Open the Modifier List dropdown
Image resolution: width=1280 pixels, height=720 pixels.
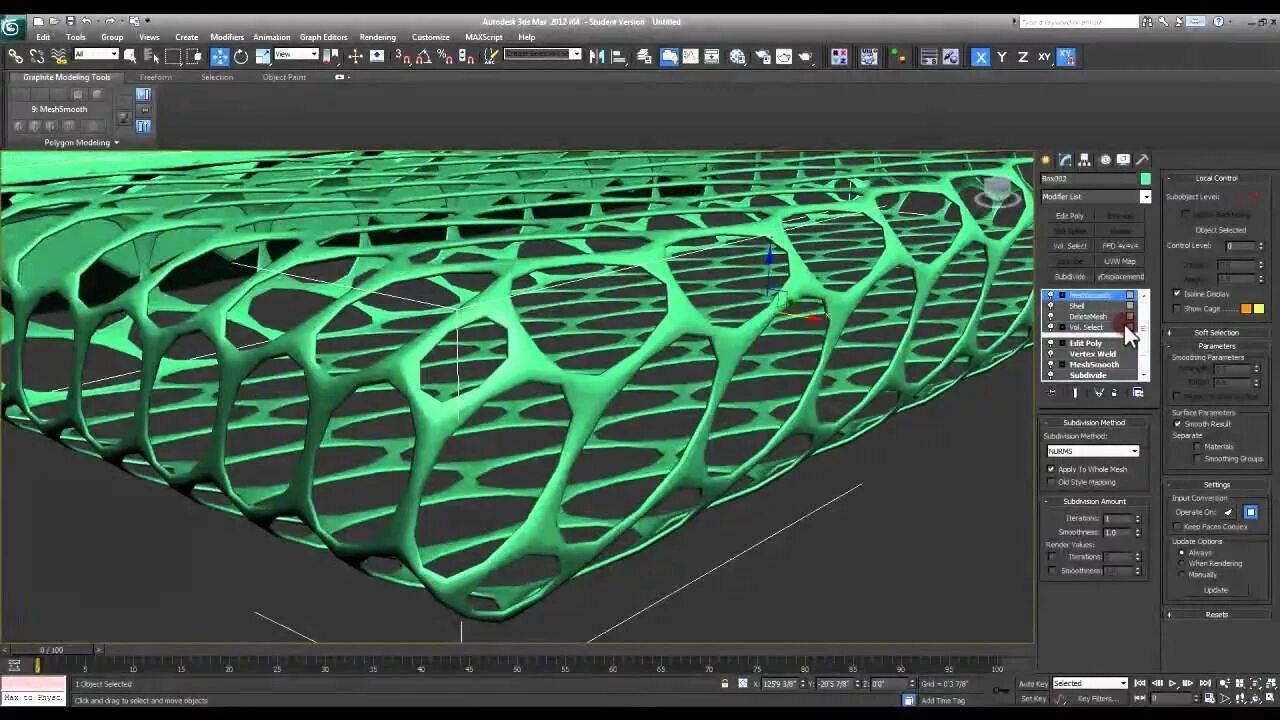coord(1095,197)
